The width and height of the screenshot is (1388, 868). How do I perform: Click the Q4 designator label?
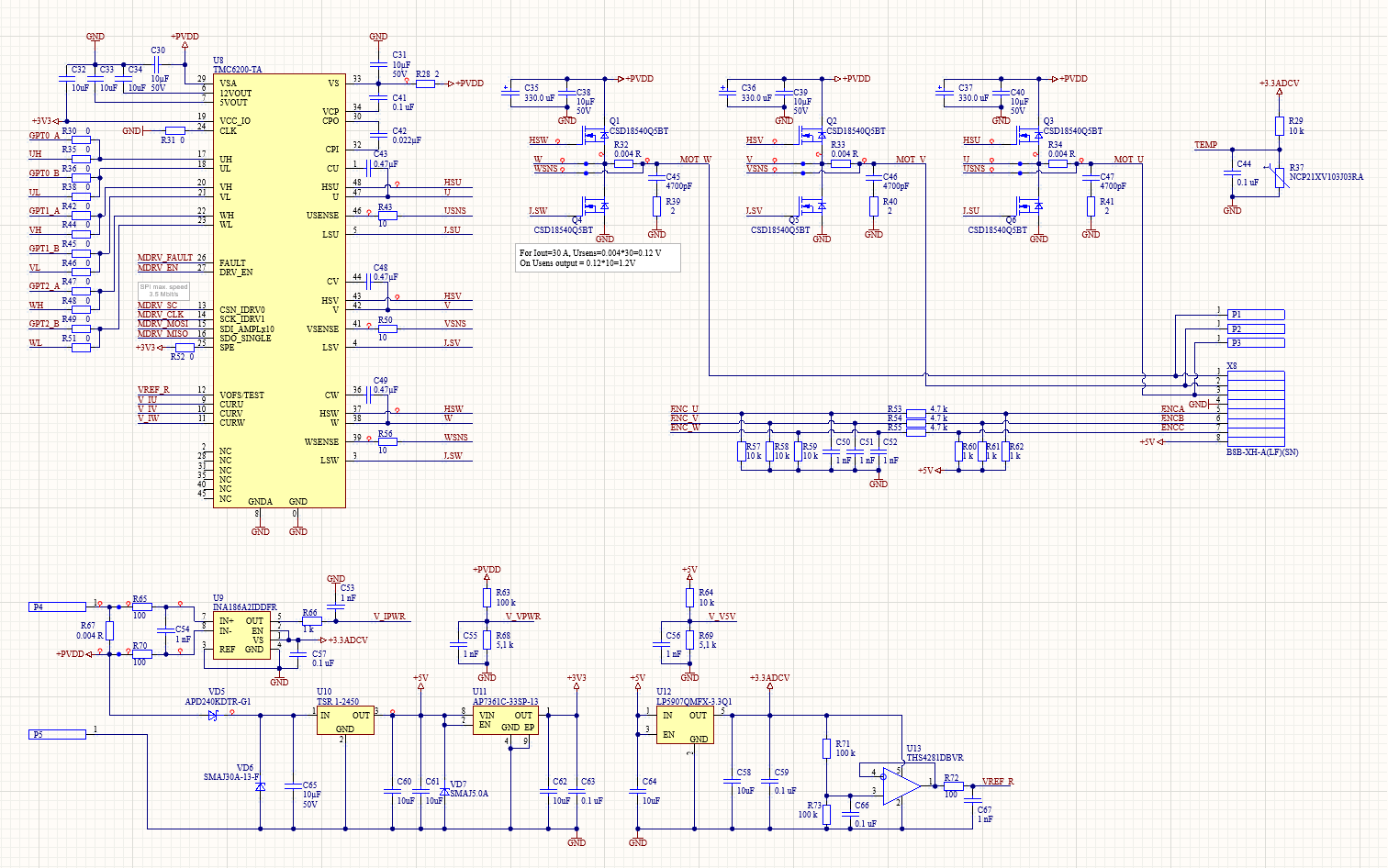coord(576,220)
